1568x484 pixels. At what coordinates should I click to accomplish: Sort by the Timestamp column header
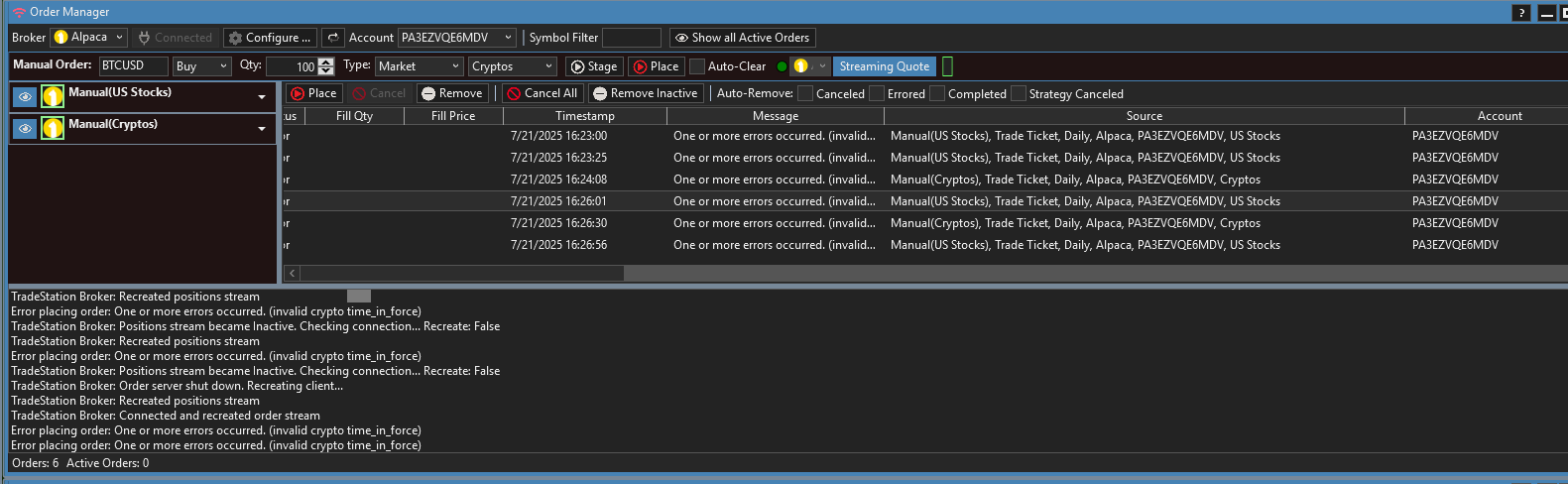click(x=584, y=116)
